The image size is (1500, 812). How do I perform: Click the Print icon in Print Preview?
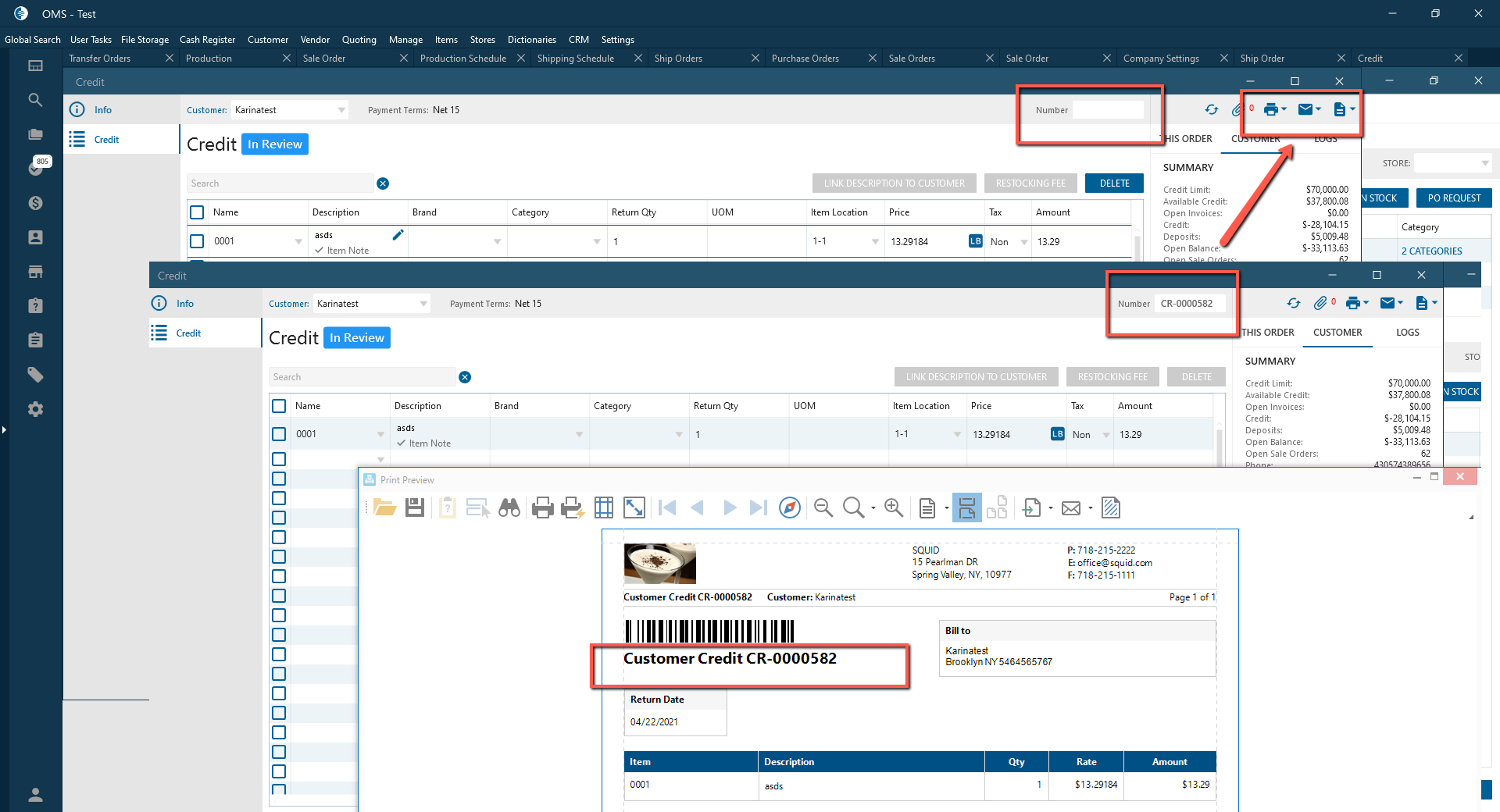542,508
